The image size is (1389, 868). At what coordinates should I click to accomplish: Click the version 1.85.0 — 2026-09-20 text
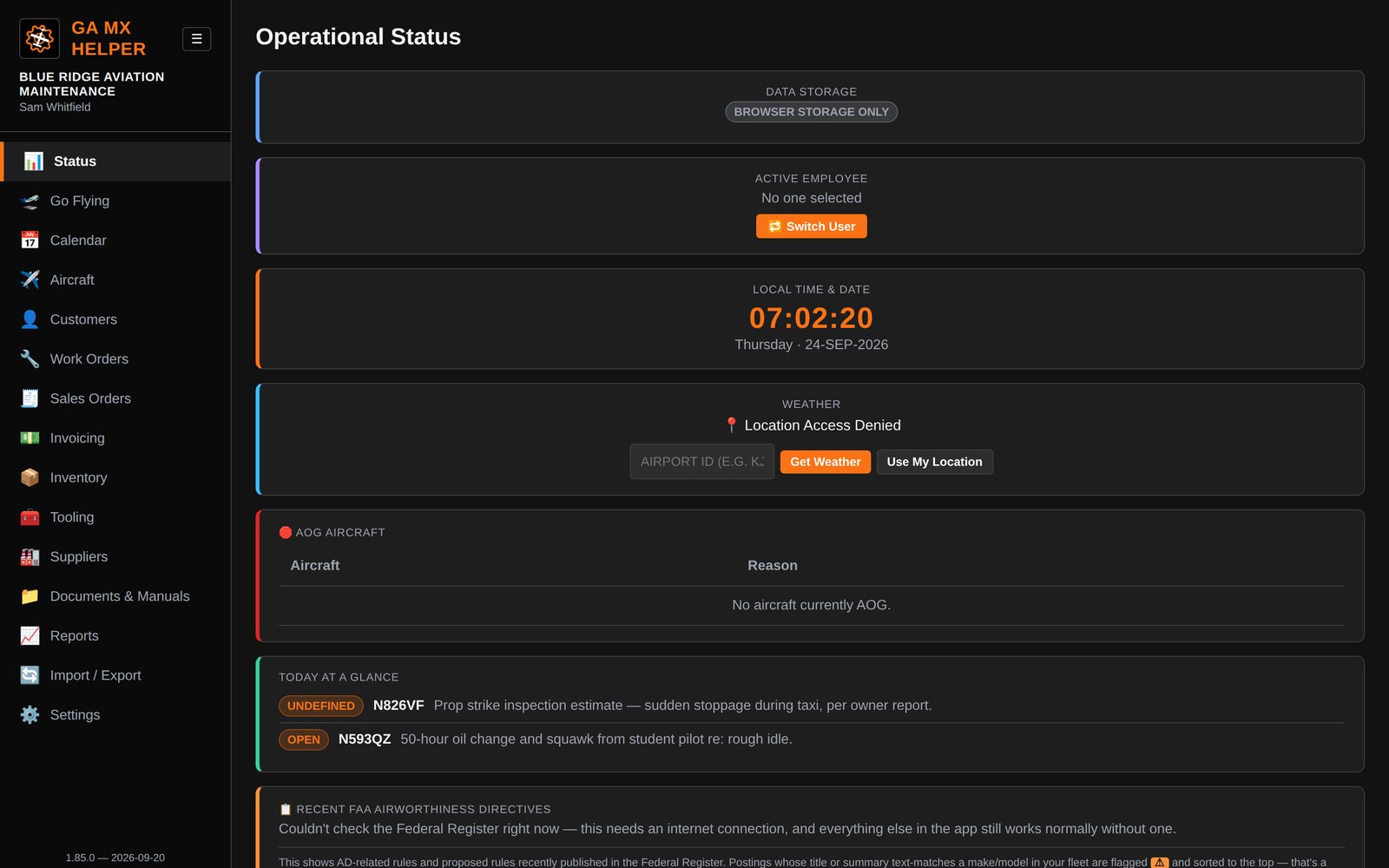(x=115, y=858)
